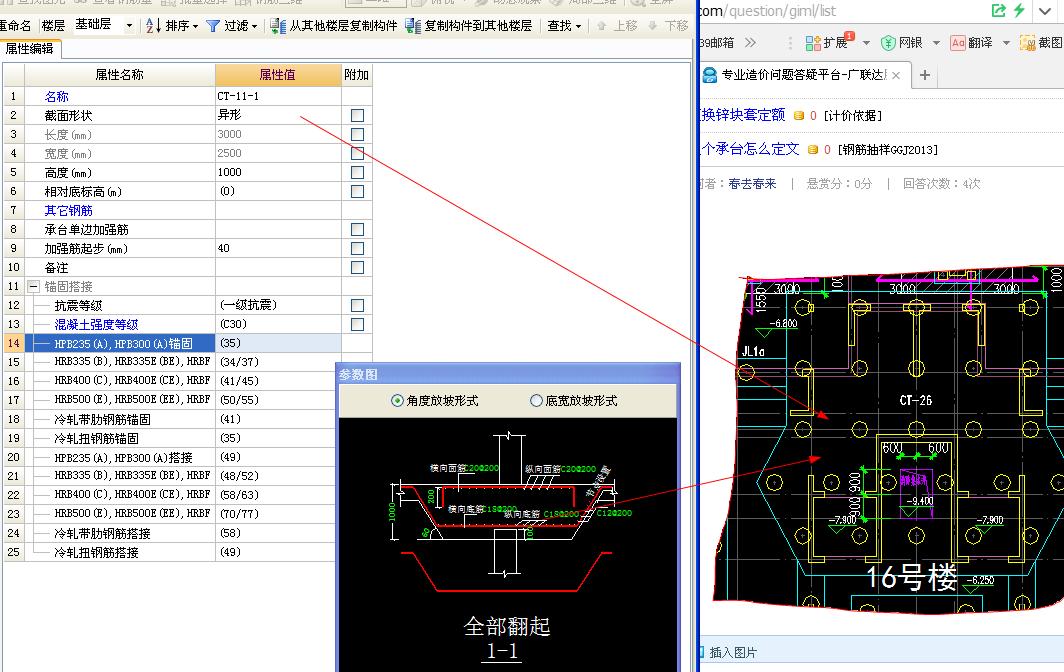Open the 扩展 dropdown arrow

tap(866, 43)
